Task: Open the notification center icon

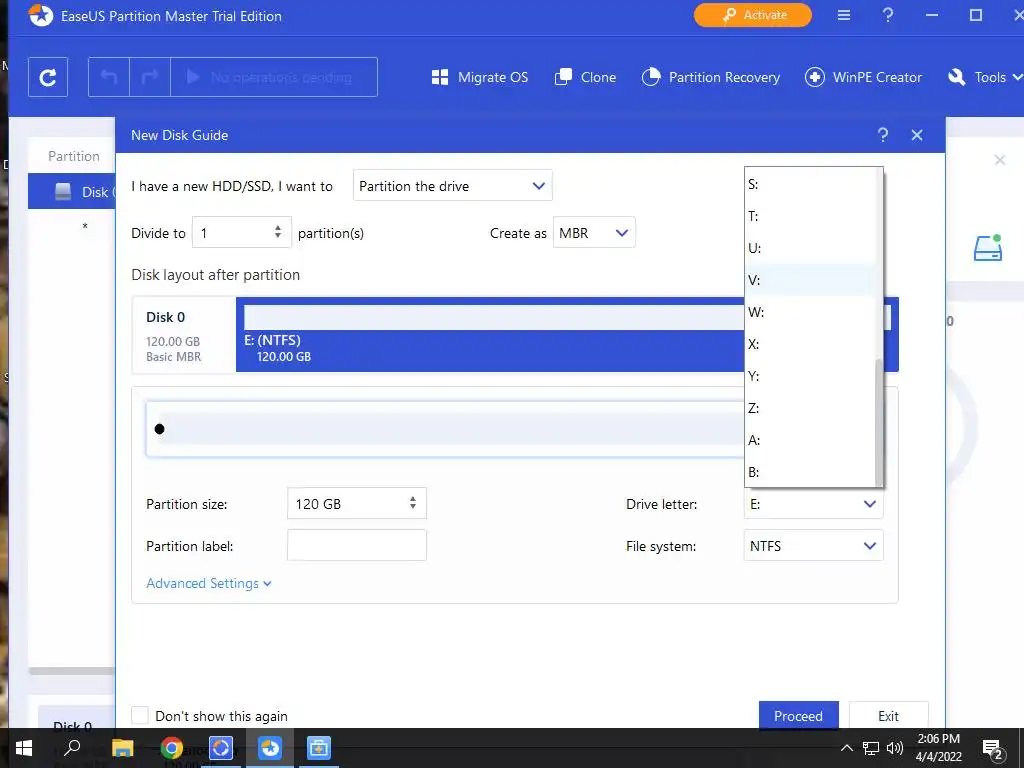Action: coord(993,749)
